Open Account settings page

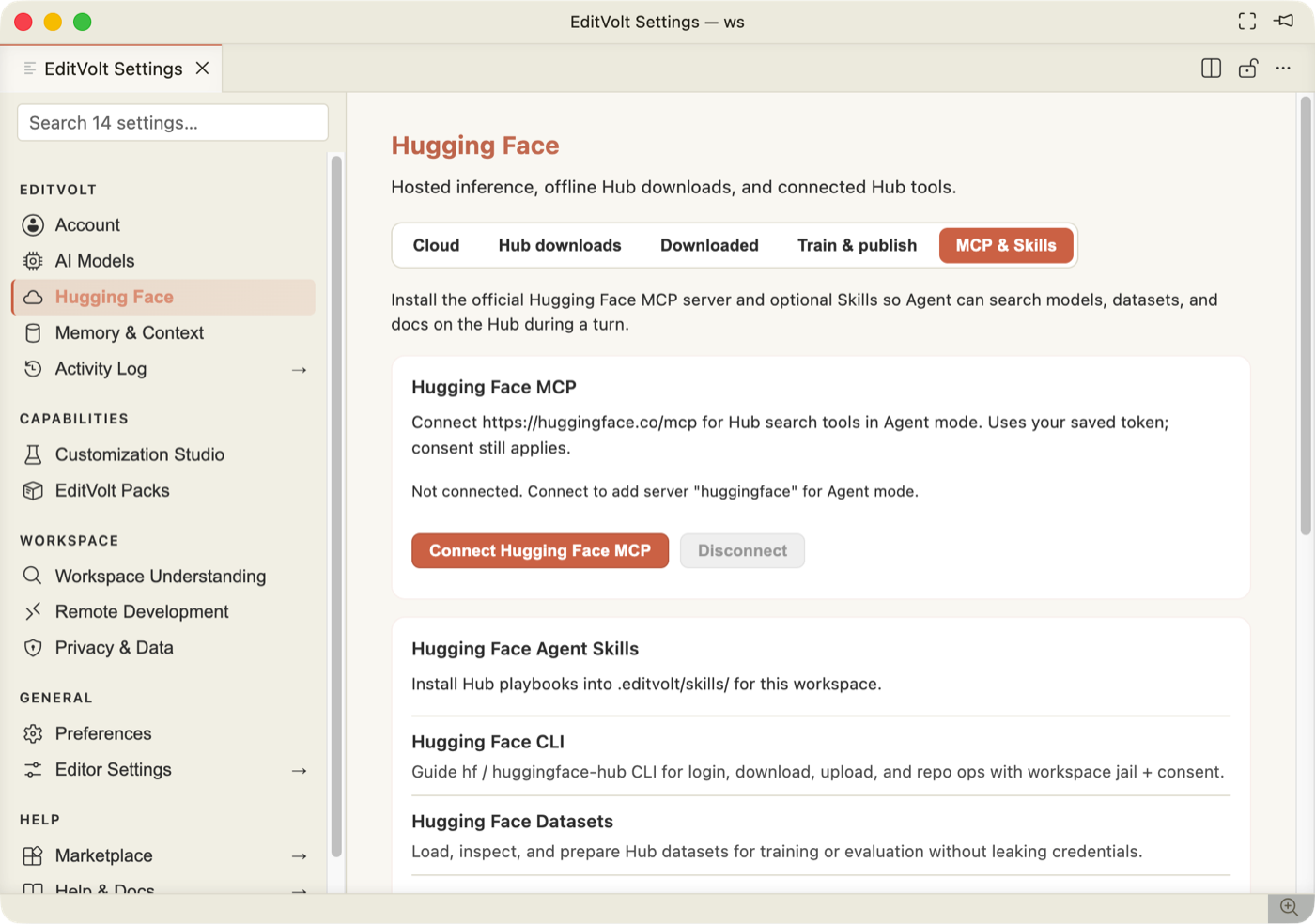(x=164, y=225)
